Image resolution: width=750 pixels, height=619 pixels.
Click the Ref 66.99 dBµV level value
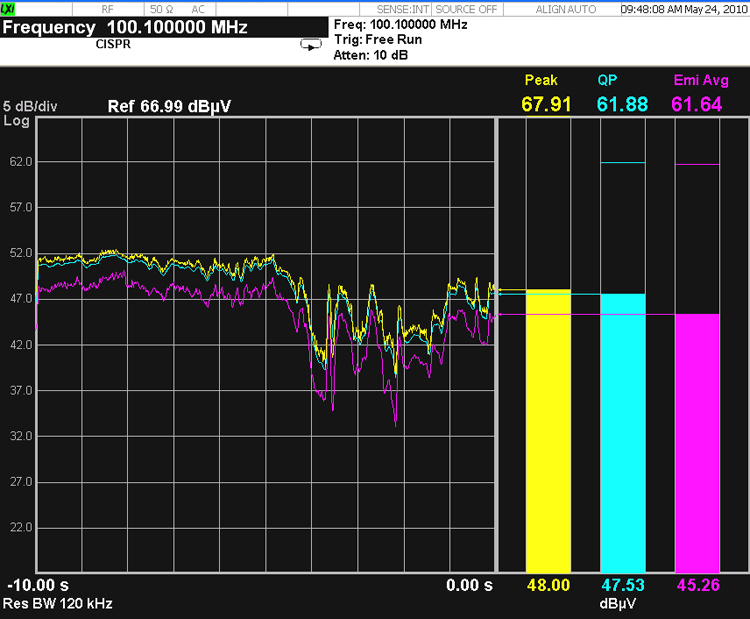[169, 105]
